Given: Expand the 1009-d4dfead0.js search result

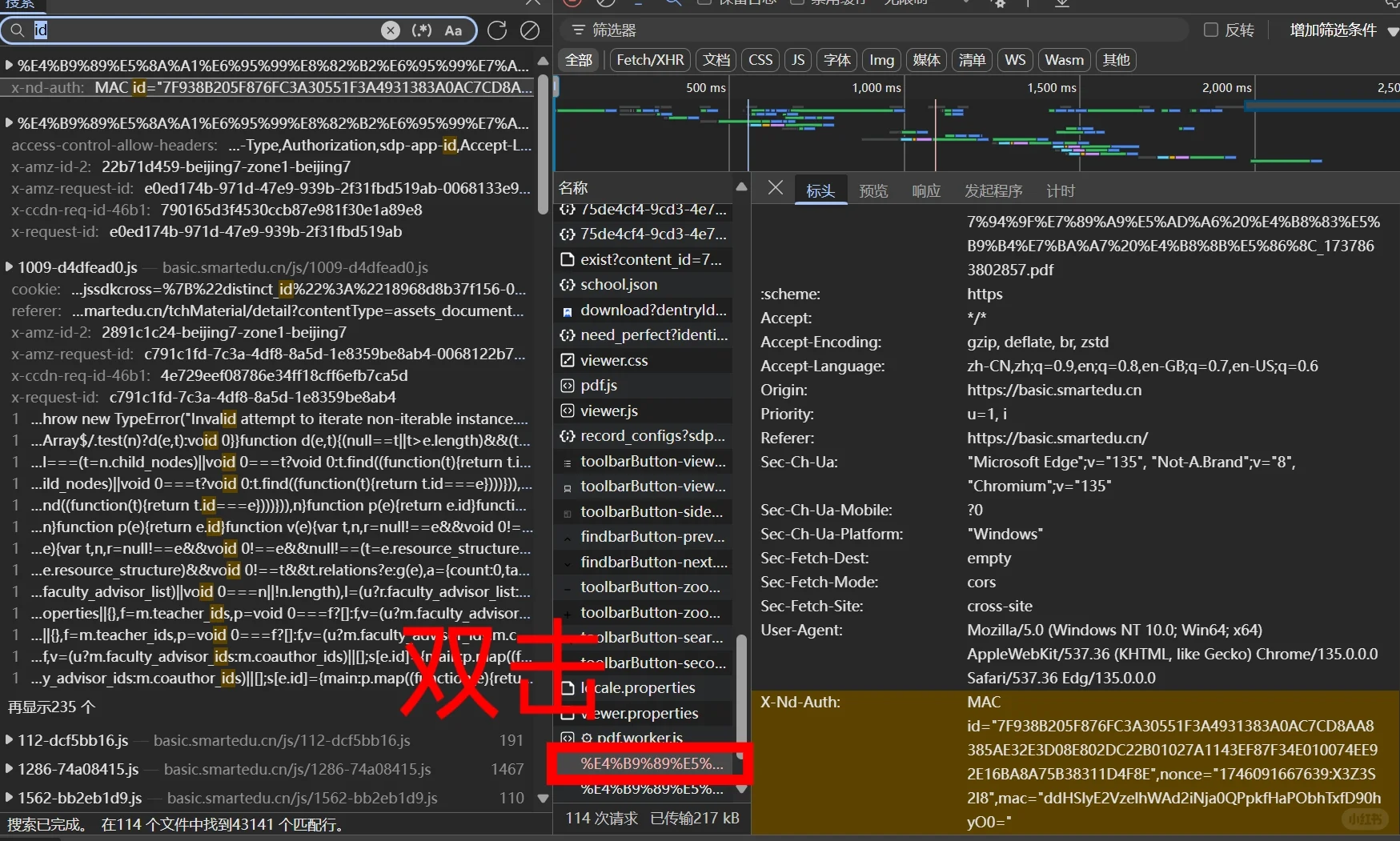Looking at the screenshot, I should pyautogui.click(x=9, y=267).
